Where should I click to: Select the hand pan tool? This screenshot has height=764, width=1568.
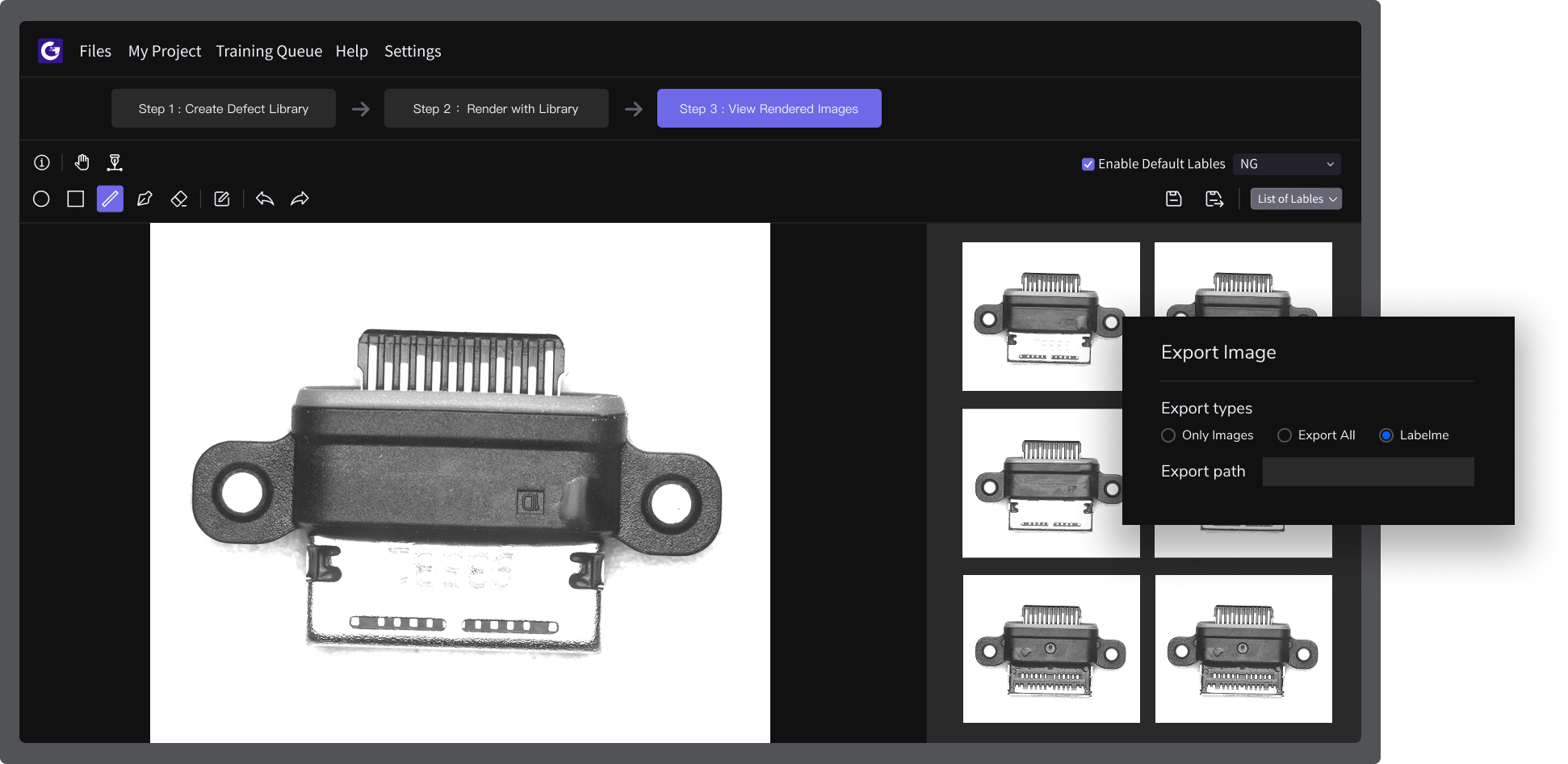[82, 163]
